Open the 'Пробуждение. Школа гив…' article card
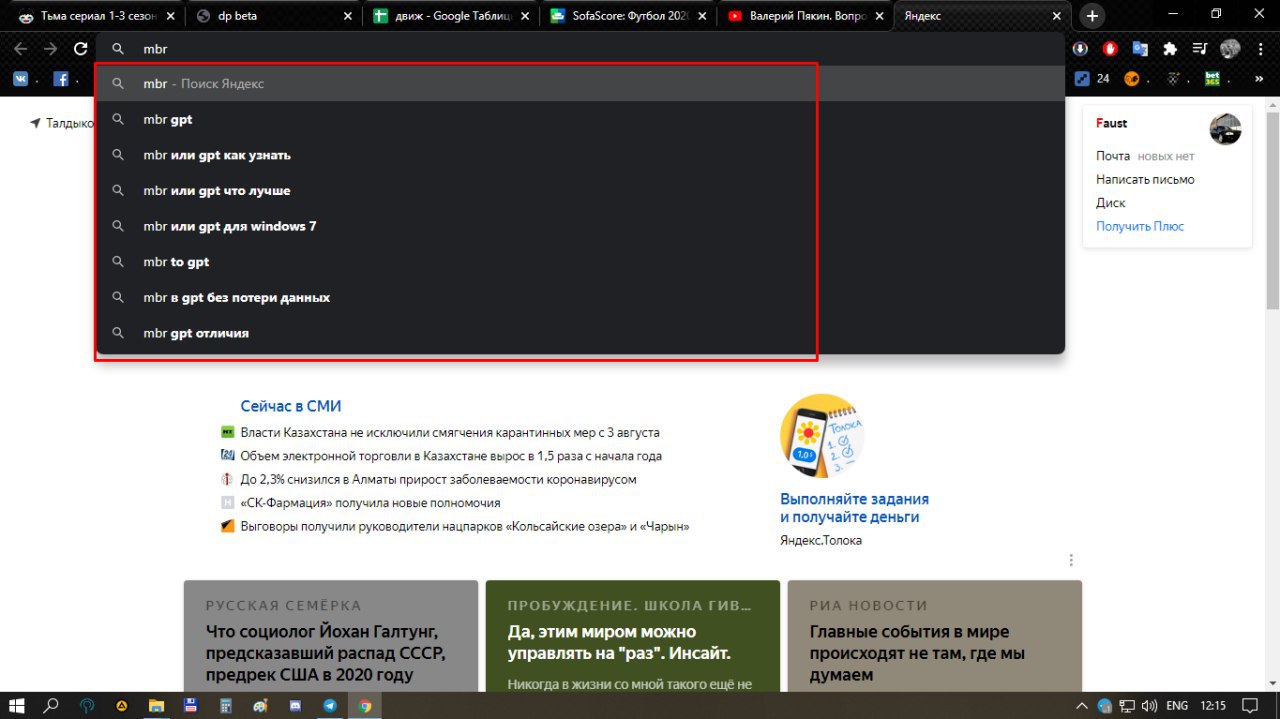This screenshot has width=1280, height=719. (x=632, y=636)
